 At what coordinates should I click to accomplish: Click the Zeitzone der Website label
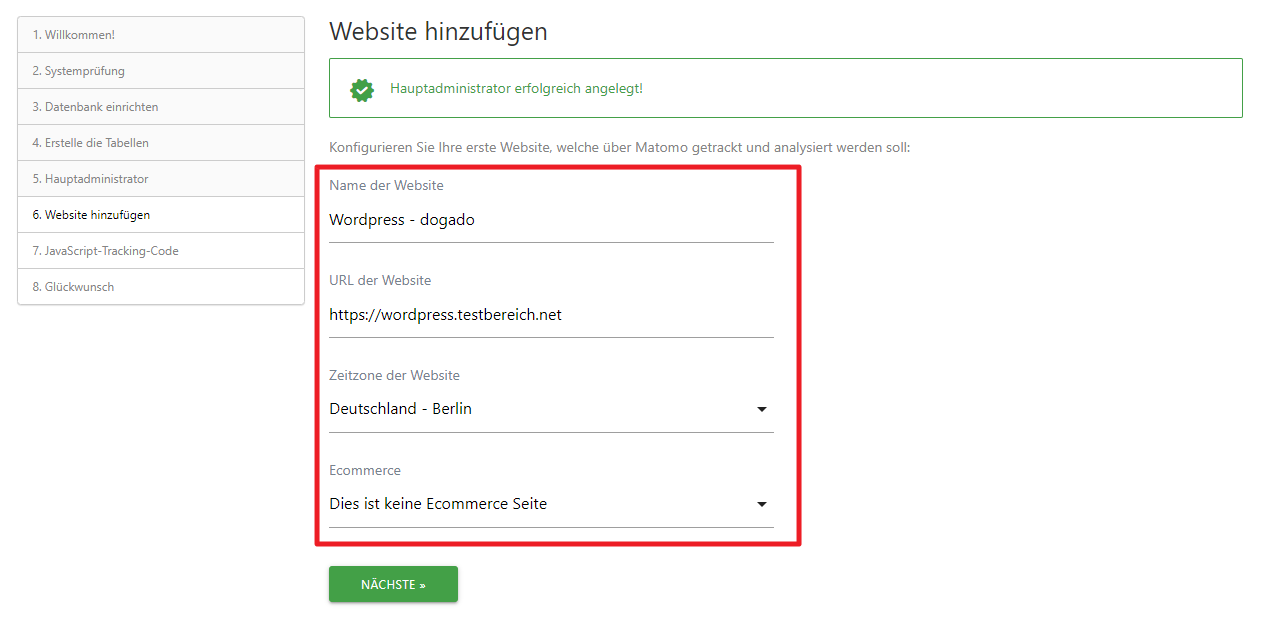click(x=394, y=375)
